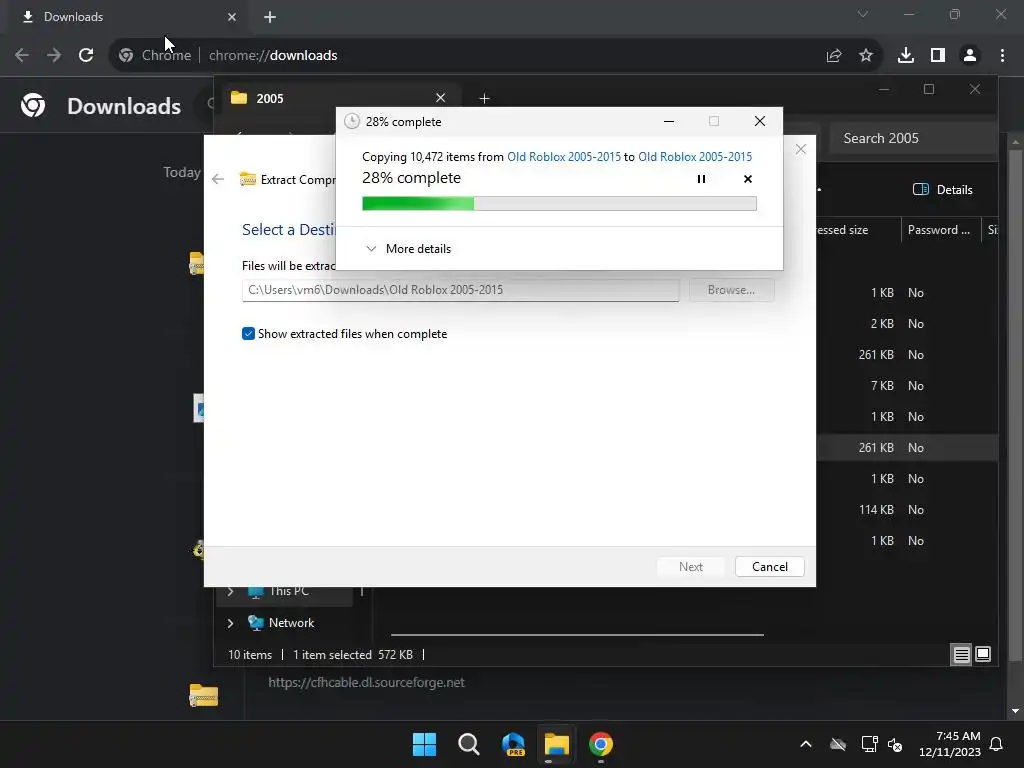This screenshot has height=768, width=1024.
Task: Open Windows Search from taskbar
Action: (468, 744)
